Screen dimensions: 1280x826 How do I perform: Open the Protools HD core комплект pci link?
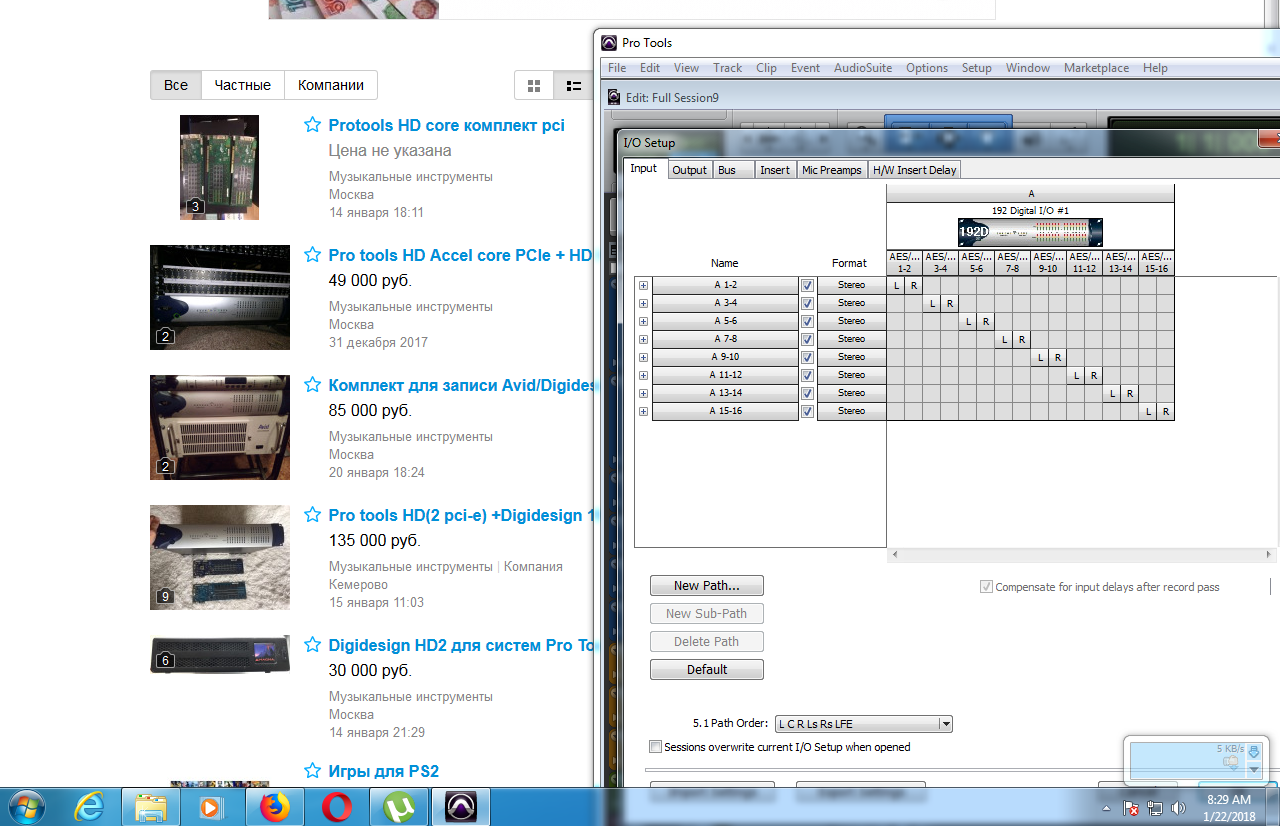[446, 125]
